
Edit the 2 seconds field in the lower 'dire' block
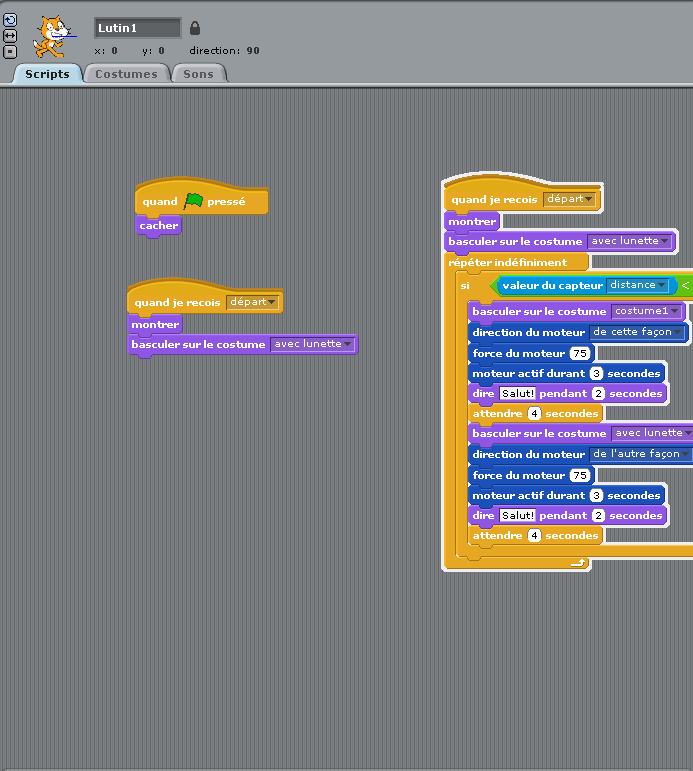(x=598, y=515)
